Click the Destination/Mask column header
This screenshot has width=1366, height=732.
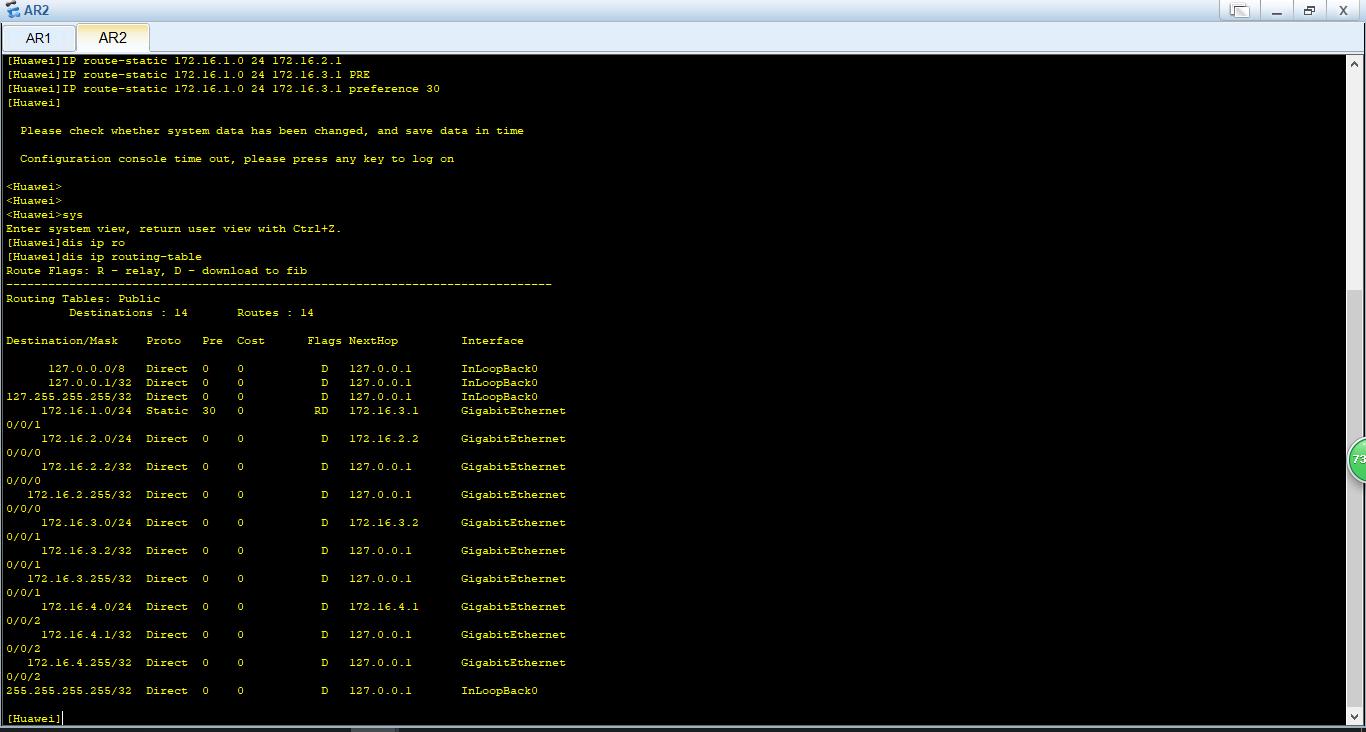click(62, 341)
